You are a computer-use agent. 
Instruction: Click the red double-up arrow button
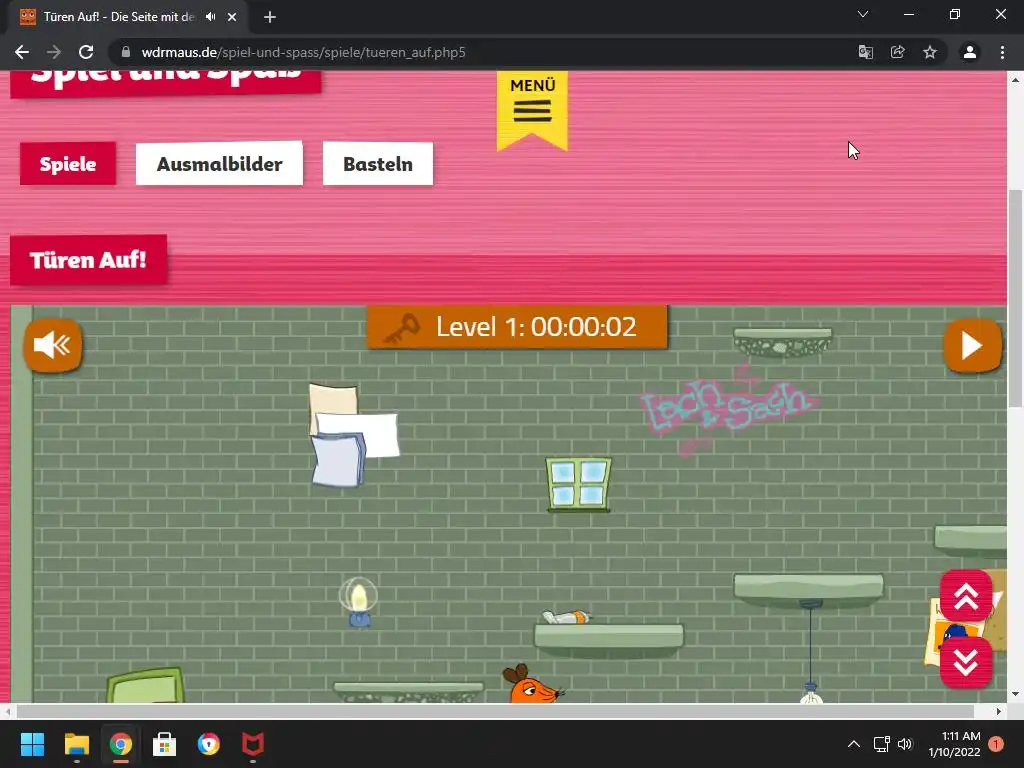[x=966, y=596]
